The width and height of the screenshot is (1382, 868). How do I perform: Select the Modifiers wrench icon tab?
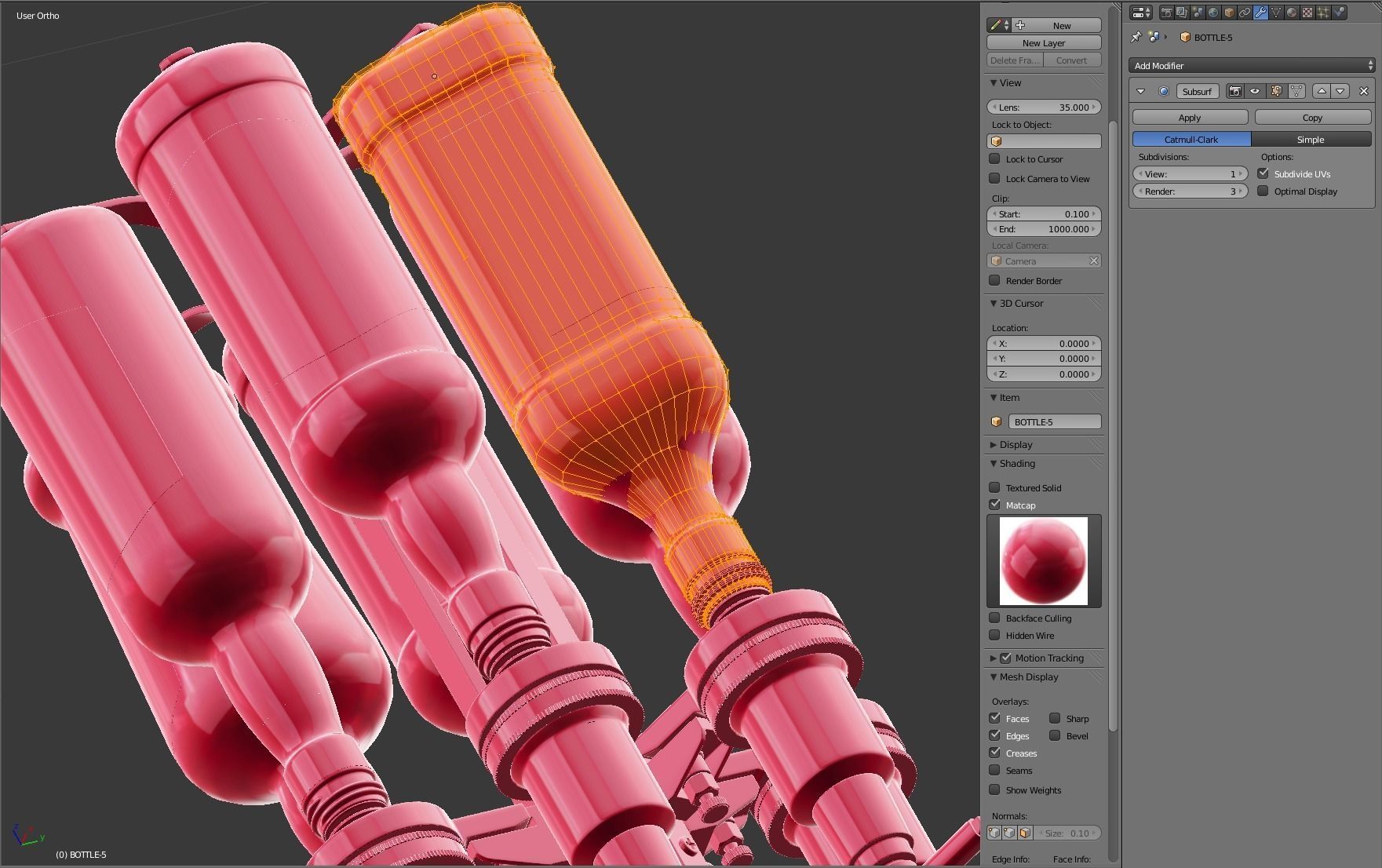click(x=1260, y=13)
